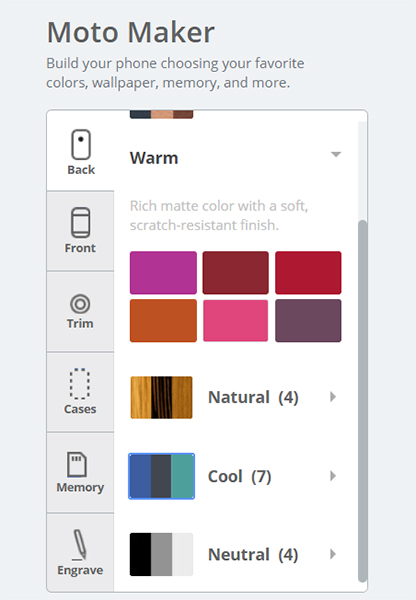Pick the crimson red color swatch
Image resolution: width=416 pixels, height=600 pixels.
(x=308, y=272)
